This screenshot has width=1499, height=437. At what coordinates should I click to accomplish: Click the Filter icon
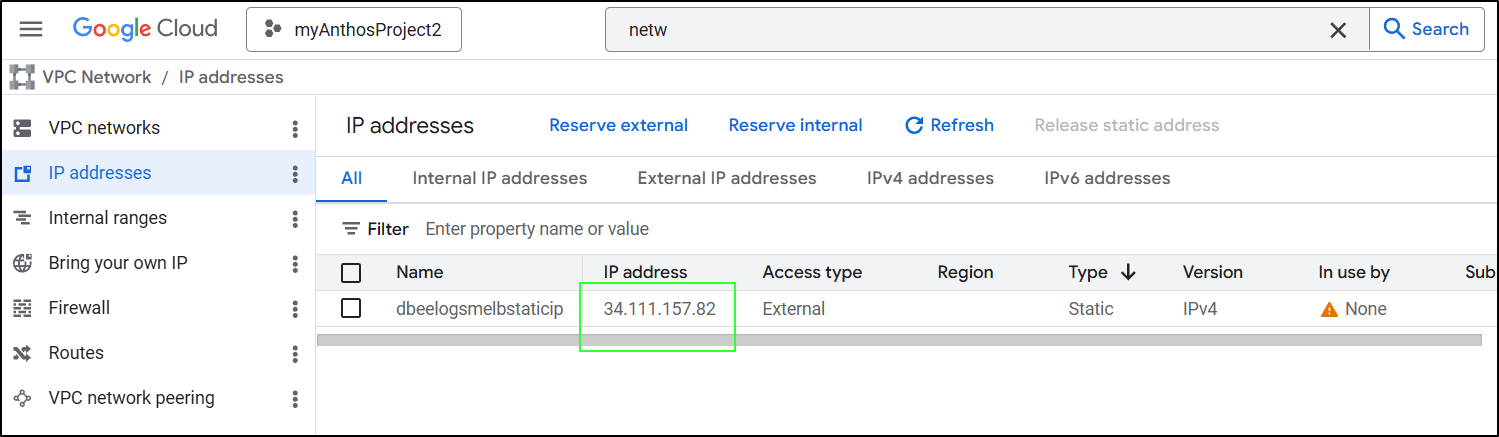351,229
